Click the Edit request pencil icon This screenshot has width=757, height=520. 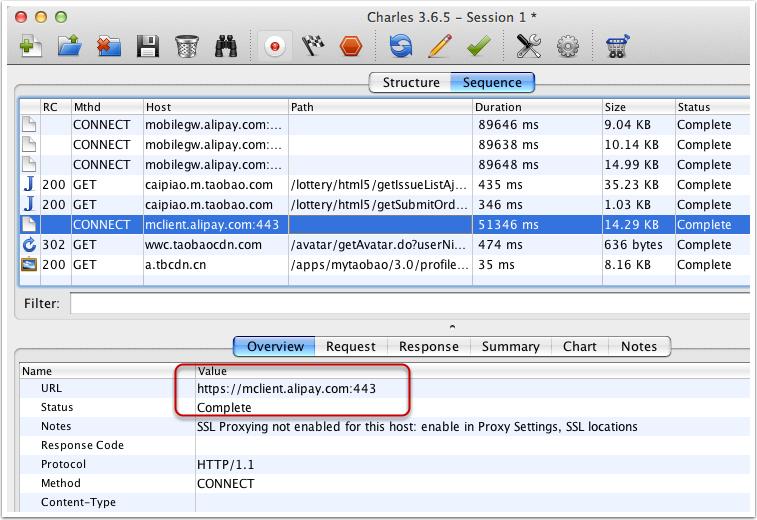[439, 46]
